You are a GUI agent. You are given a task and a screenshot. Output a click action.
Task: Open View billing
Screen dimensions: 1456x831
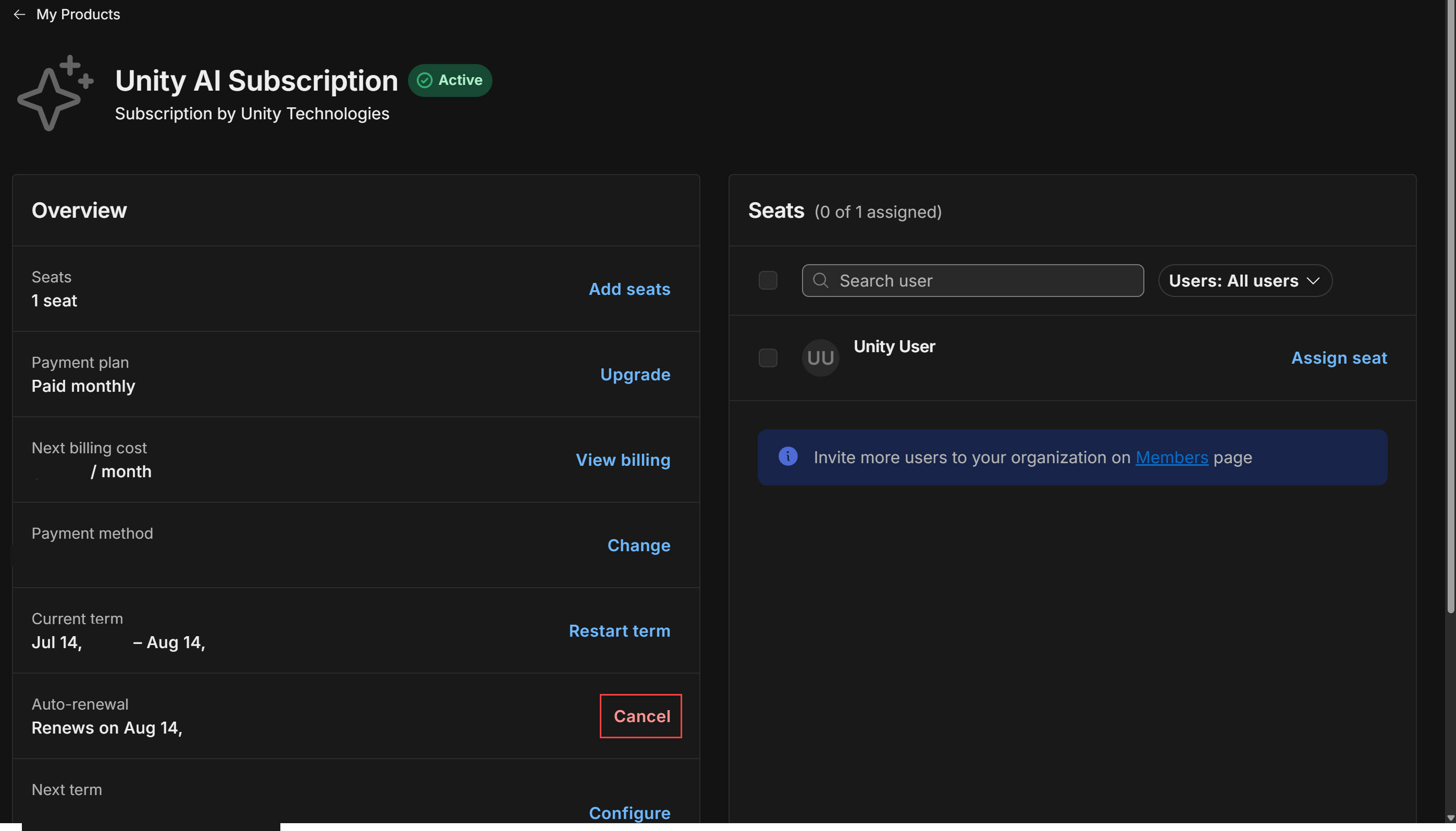point(623,460)
